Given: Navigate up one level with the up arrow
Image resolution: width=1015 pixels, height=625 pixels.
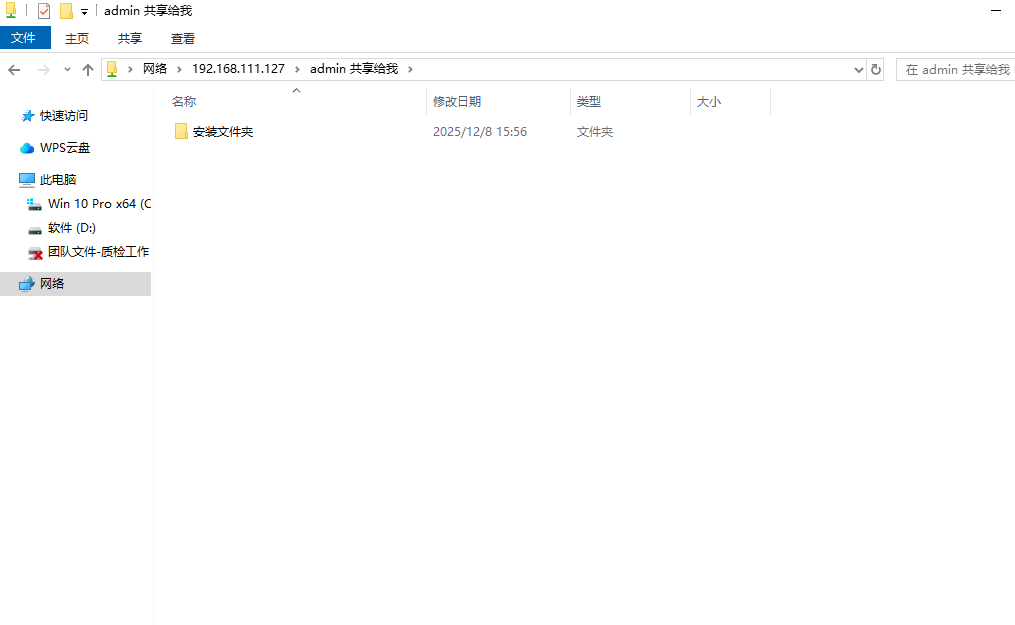Looking at the screenshot, I should tap(87, 69).
